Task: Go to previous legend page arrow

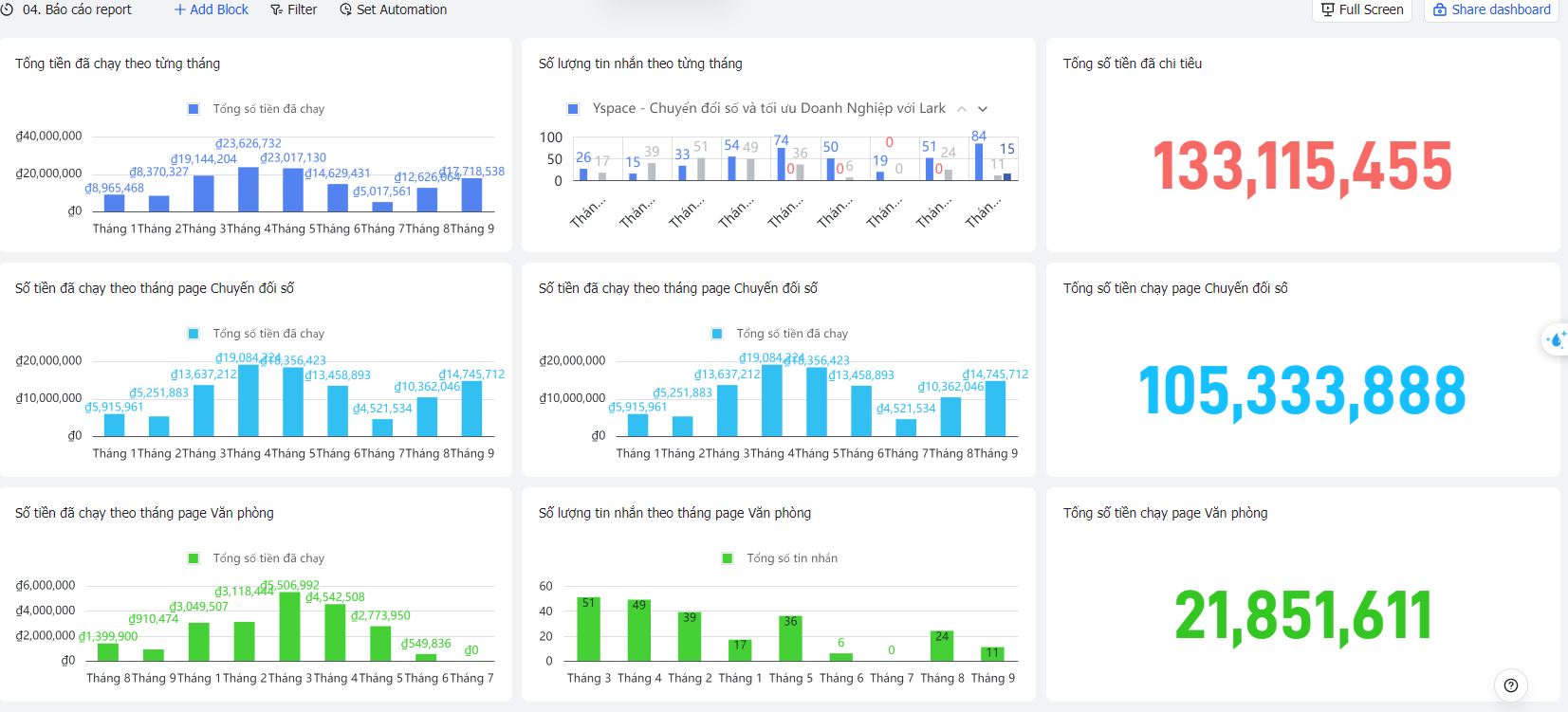Action: (961, 109)
